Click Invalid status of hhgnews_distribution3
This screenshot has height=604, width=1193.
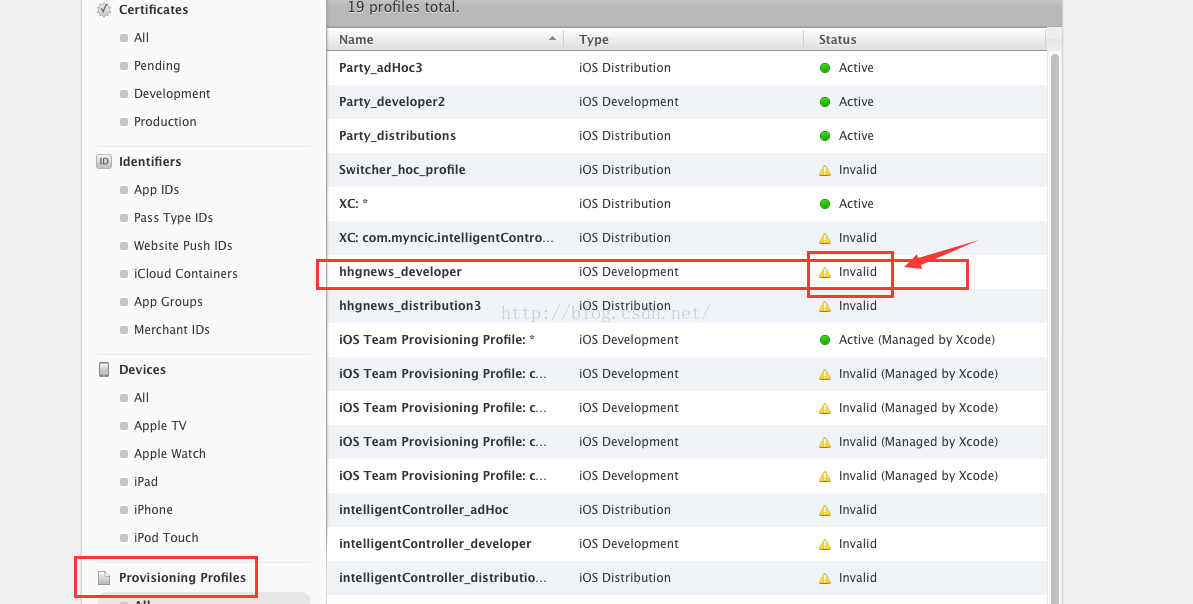tap(857, 306)
